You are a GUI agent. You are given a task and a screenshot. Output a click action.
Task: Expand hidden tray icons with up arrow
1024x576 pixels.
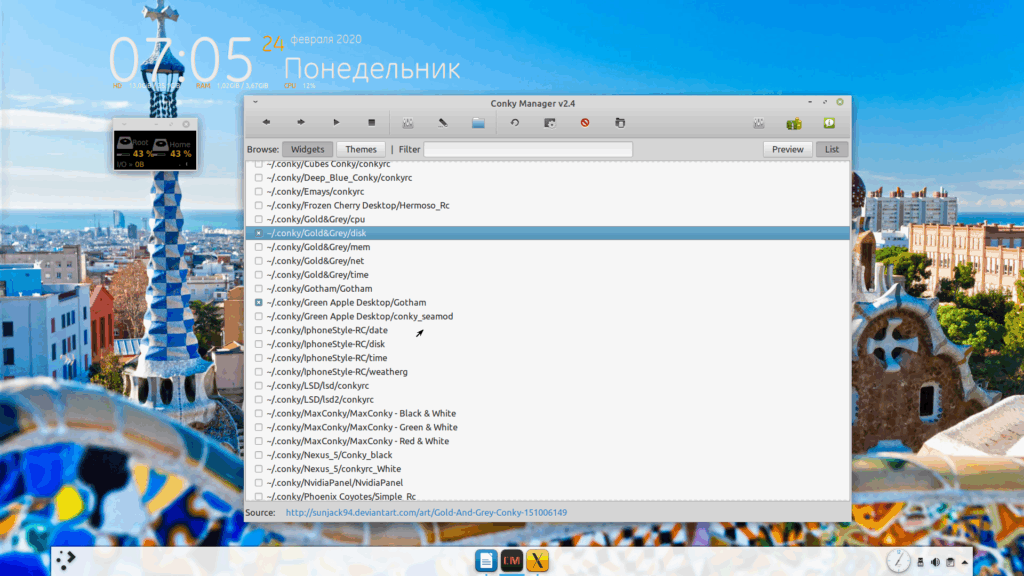[965, 562]
